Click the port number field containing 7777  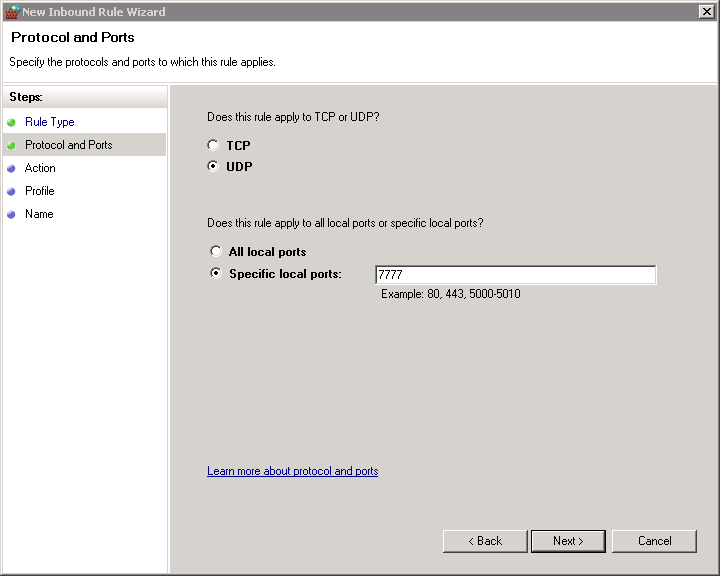click(515, 275)
